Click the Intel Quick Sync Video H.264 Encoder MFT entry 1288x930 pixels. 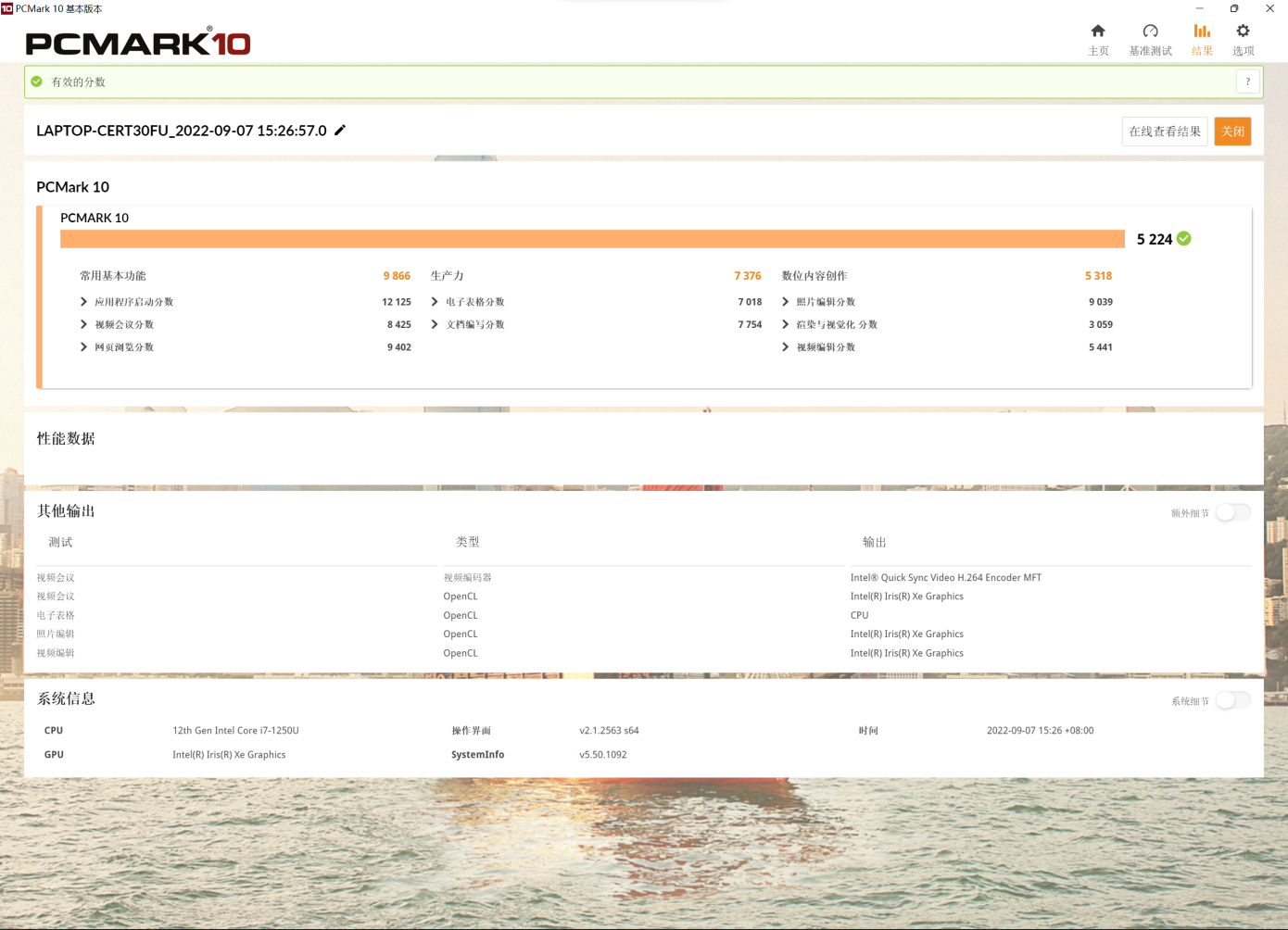[x=946, y=578]
